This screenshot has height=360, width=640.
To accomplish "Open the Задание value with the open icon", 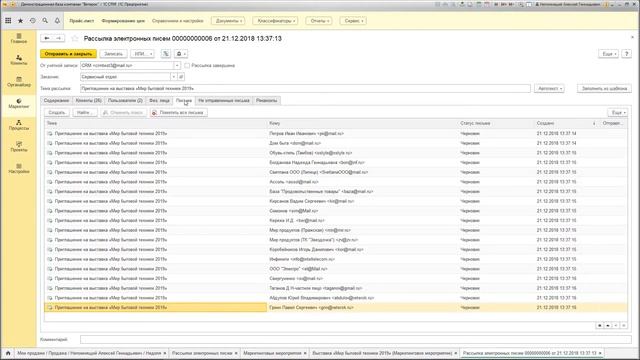I will click(x=181, y=77).
